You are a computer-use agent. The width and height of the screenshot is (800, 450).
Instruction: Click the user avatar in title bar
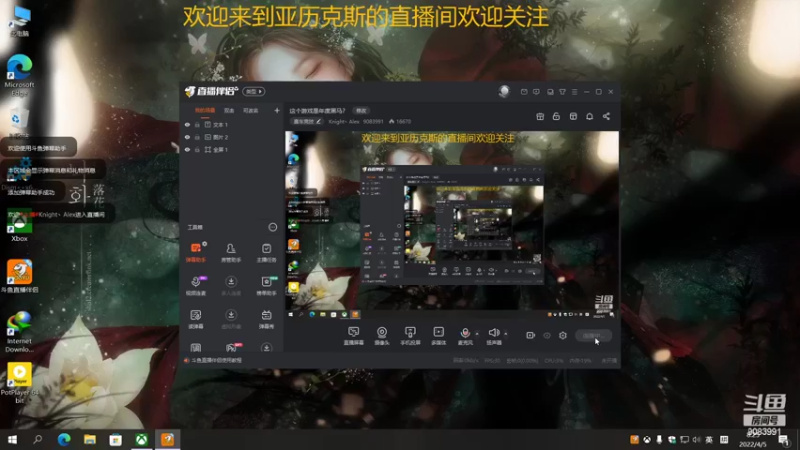(504, 91)
